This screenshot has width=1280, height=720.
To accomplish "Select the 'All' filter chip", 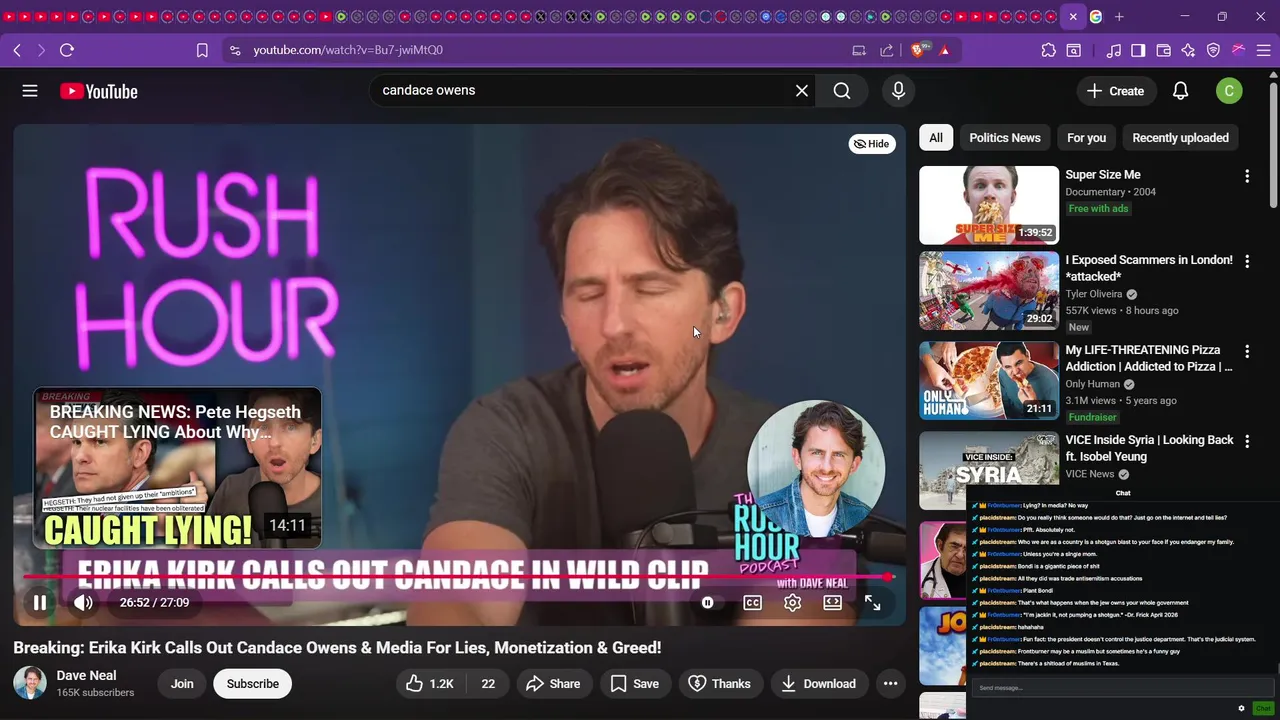I will tap(936, 138).
